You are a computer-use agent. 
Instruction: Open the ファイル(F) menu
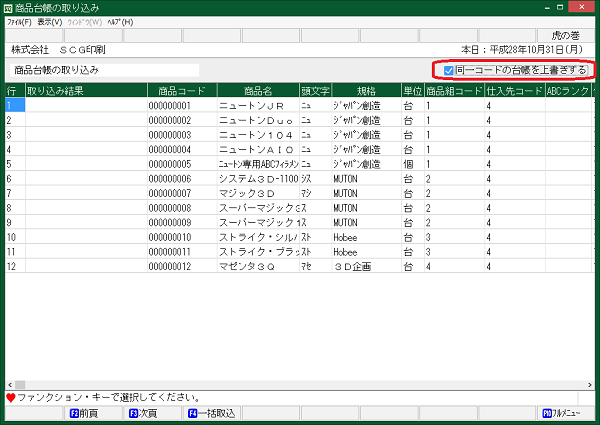click(19, 22)
